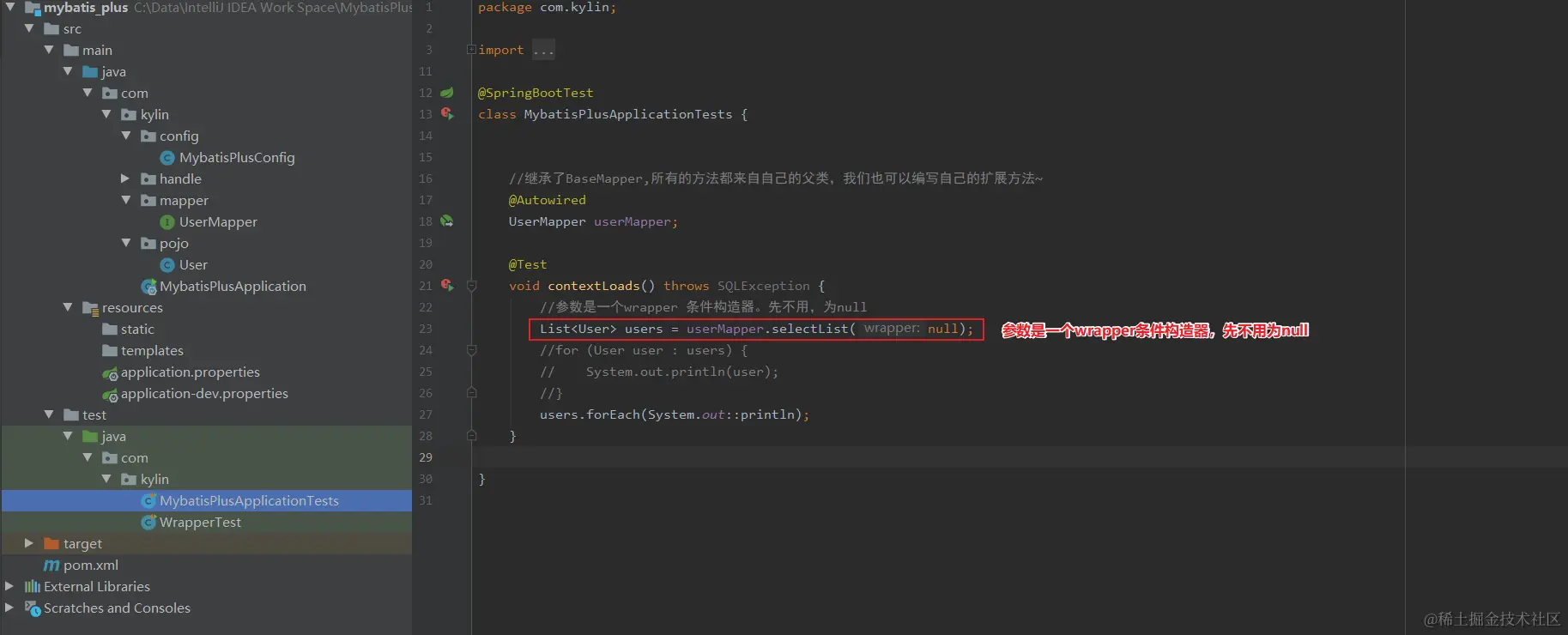Image resolution: width=1568 pixels, height=635 pixels.
Task: Click UserMapper interface icon
Action: (x=167, y=222)
